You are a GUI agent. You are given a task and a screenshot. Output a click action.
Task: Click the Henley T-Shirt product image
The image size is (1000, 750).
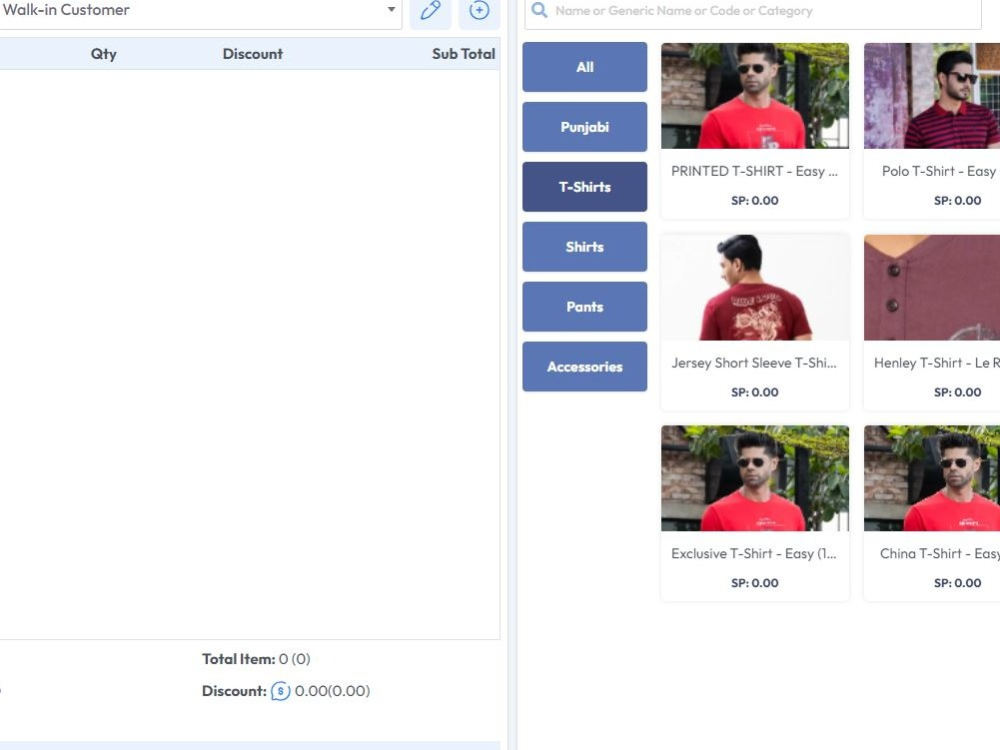point(932,287)
